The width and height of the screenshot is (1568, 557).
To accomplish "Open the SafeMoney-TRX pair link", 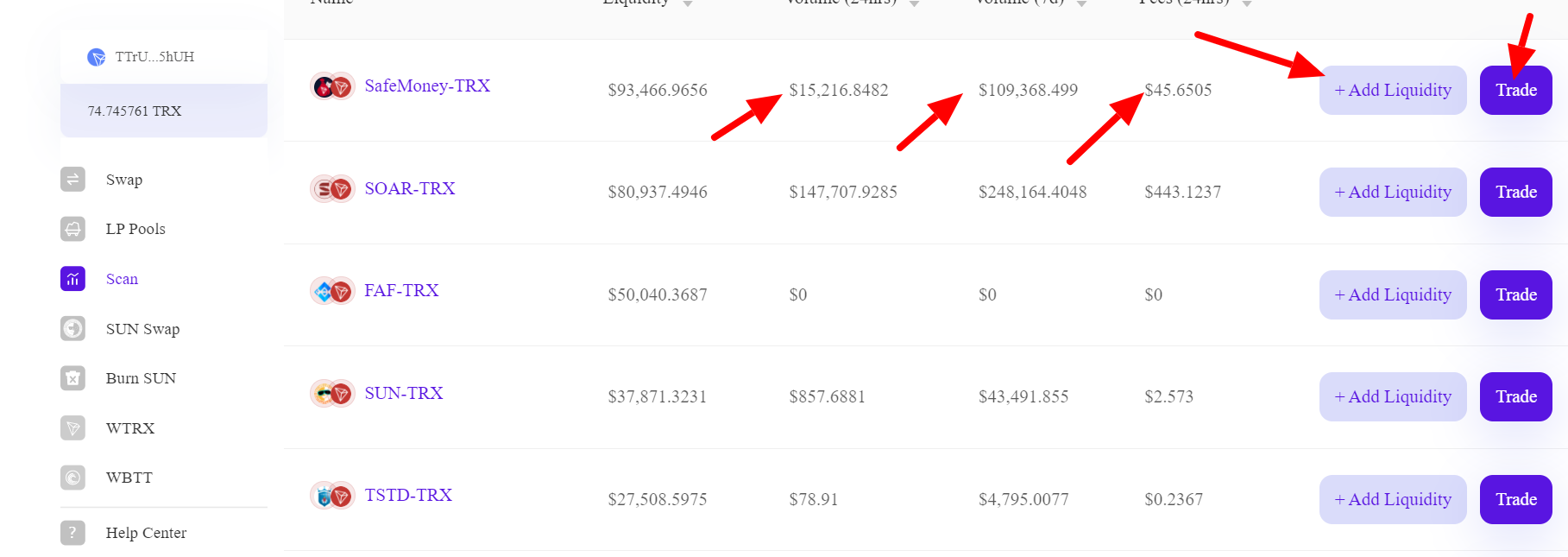I will pos(427,85).
